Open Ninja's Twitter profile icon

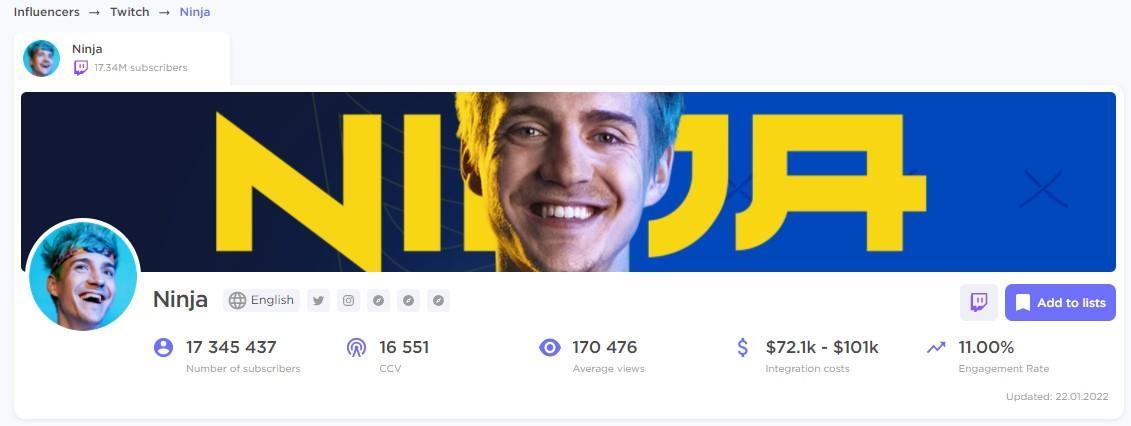[x=318, y=301]
